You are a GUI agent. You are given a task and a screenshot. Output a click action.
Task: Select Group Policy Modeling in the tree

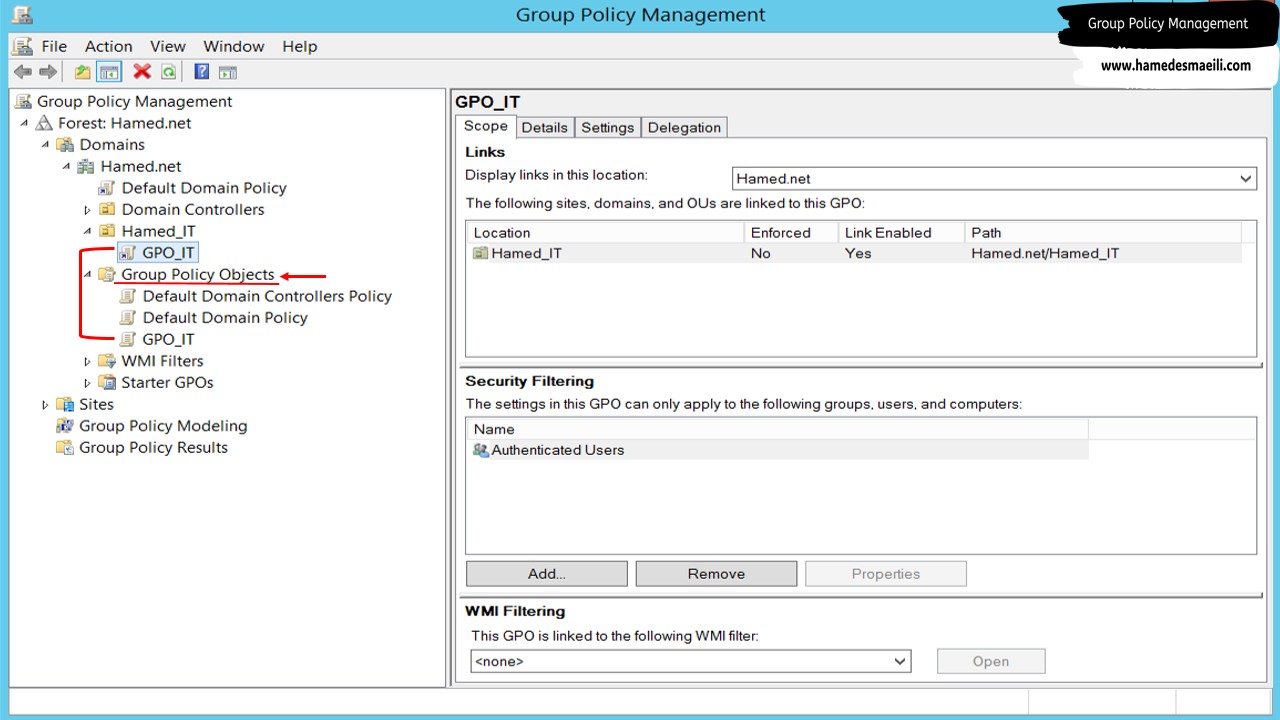point(163,426)
